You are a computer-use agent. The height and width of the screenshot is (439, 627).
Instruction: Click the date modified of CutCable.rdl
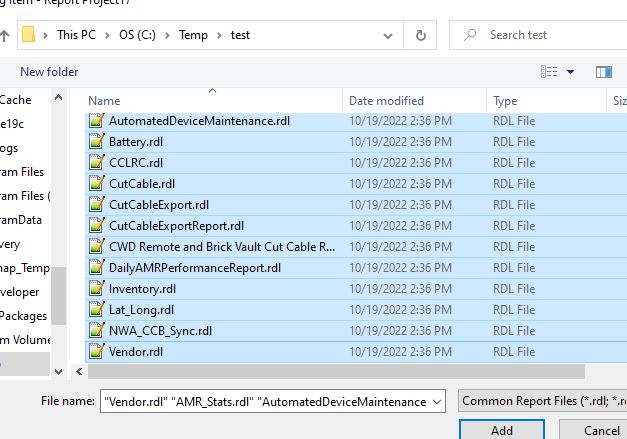point(400,184)
